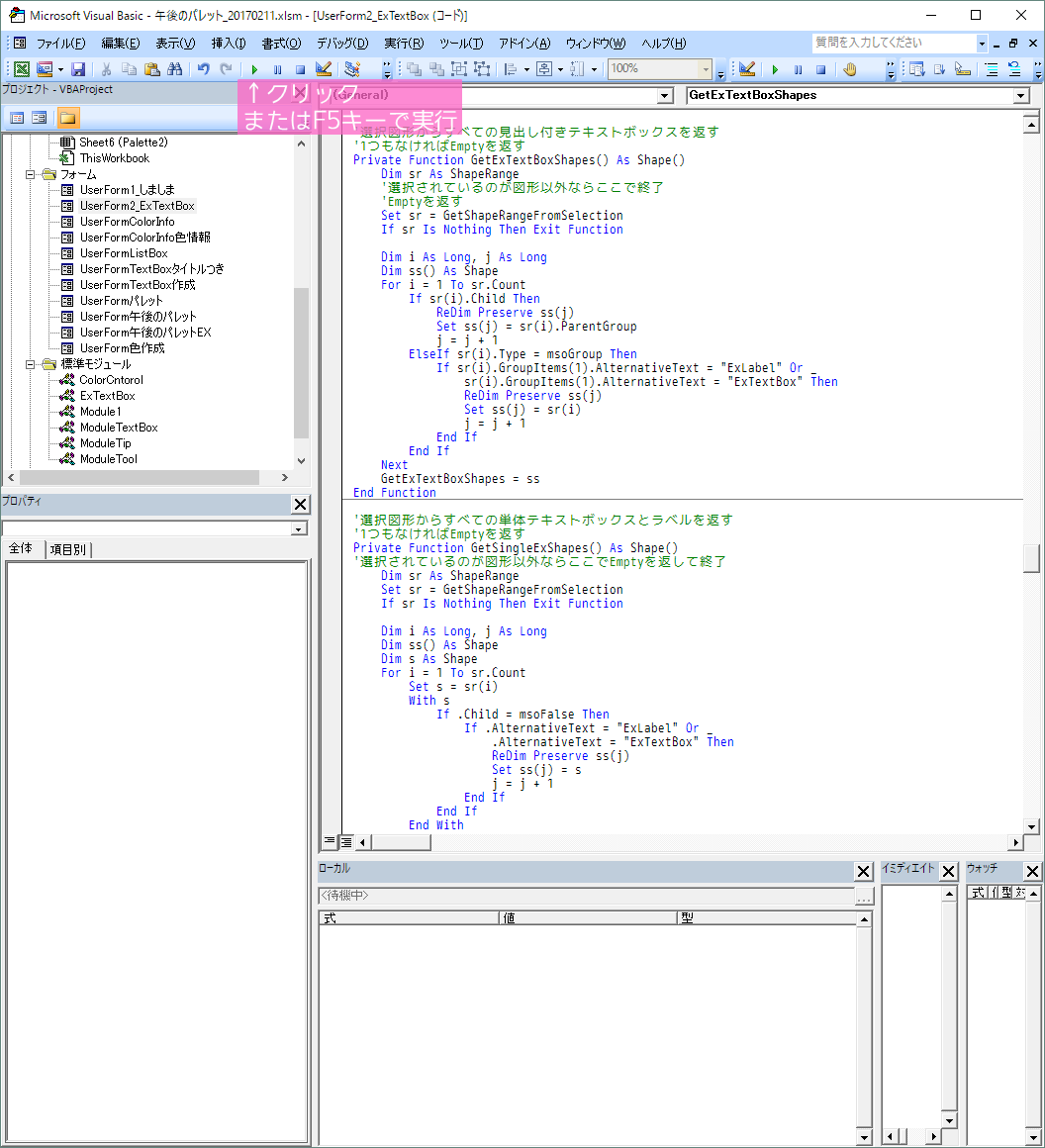Open the Make Same Size dropdown arrow

594,69
